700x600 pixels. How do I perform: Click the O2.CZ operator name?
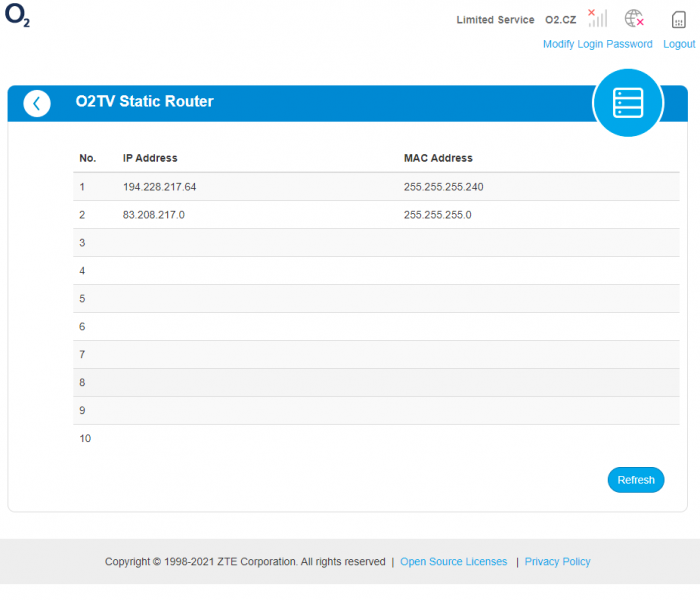pyautogui.click(x=561, y=20)
